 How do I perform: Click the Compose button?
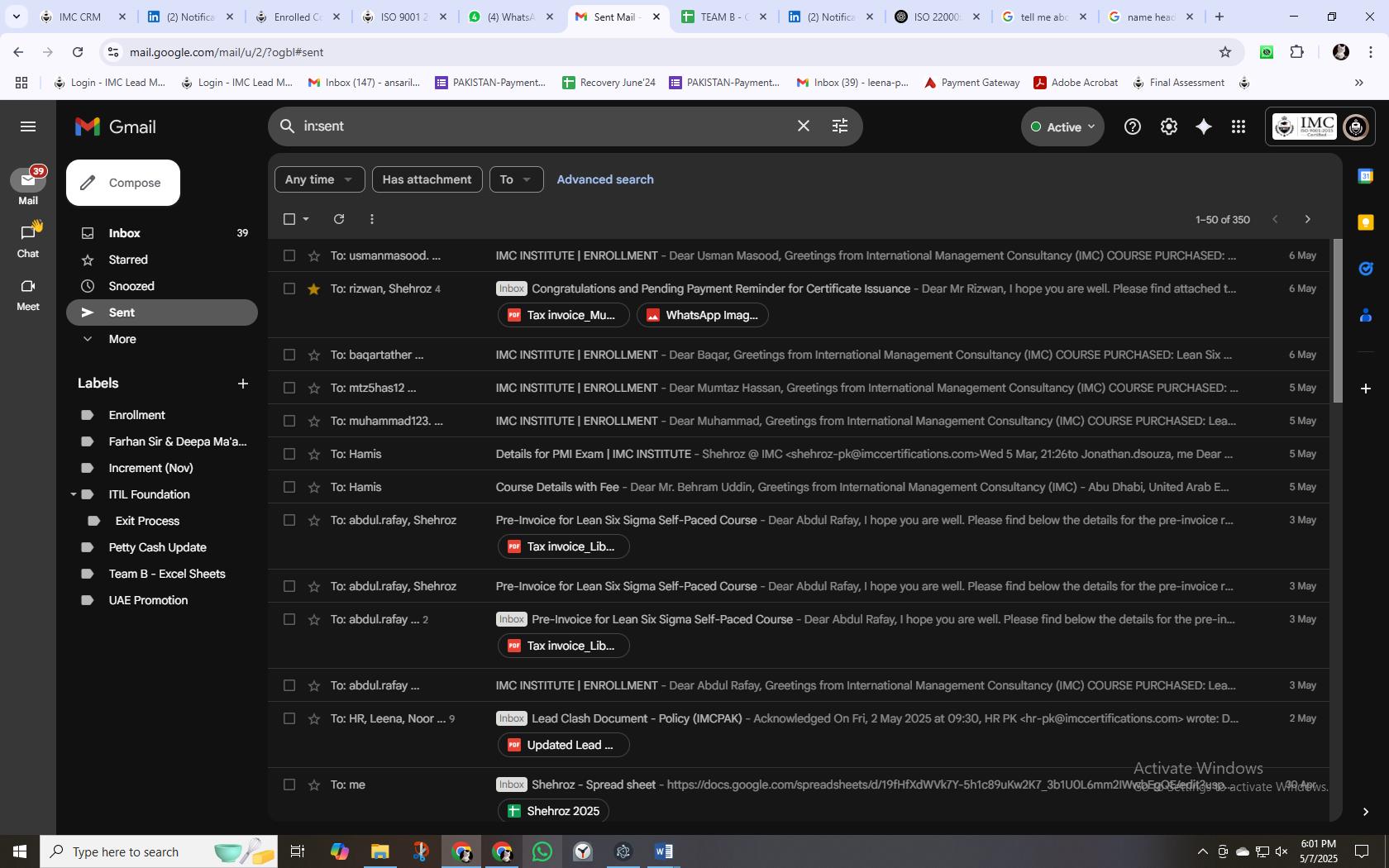click(123, 183)
